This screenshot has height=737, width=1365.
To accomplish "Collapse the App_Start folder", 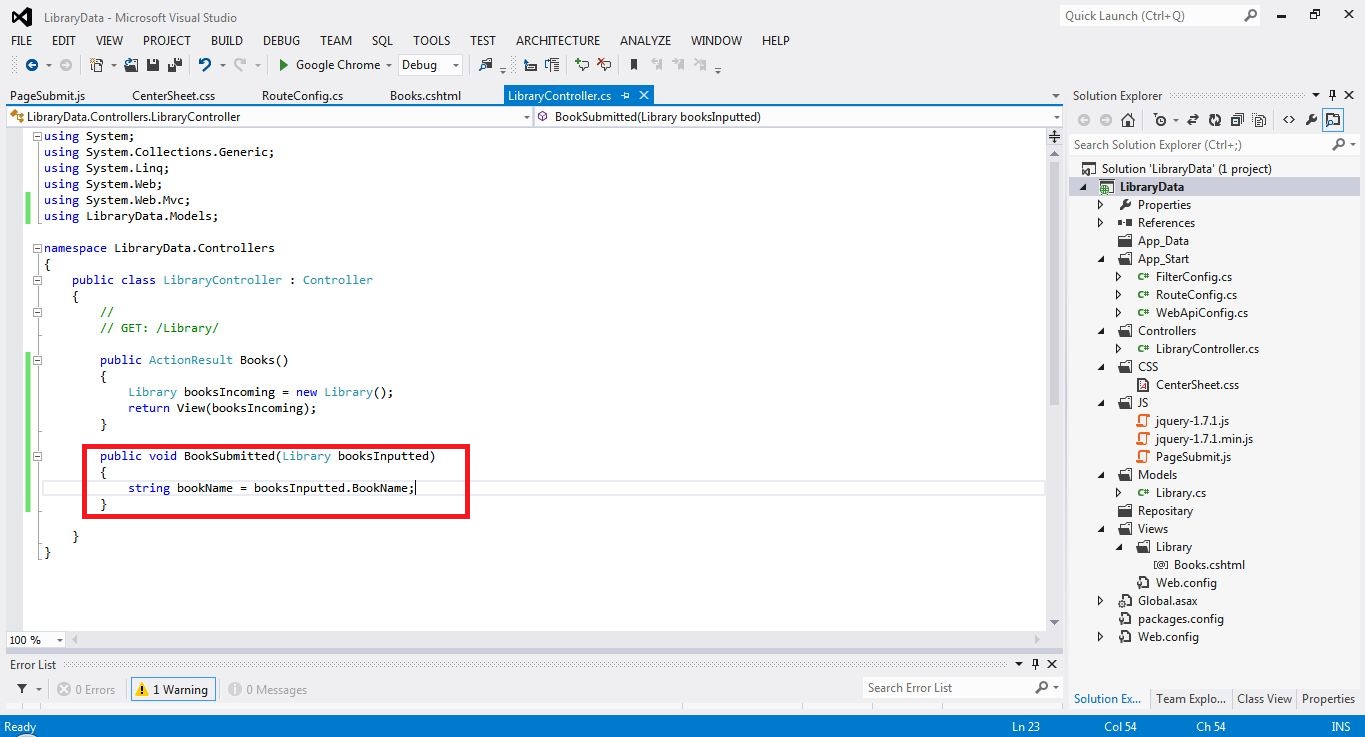I will tap(1101, 259).
